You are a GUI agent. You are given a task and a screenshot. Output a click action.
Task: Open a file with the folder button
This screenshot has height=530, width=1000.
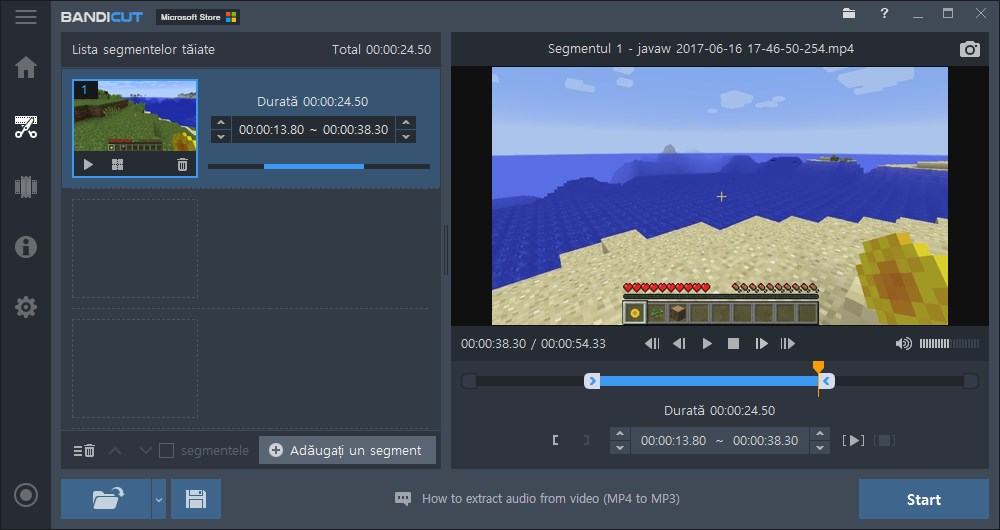pyautogui.click(x=107, y=499)
